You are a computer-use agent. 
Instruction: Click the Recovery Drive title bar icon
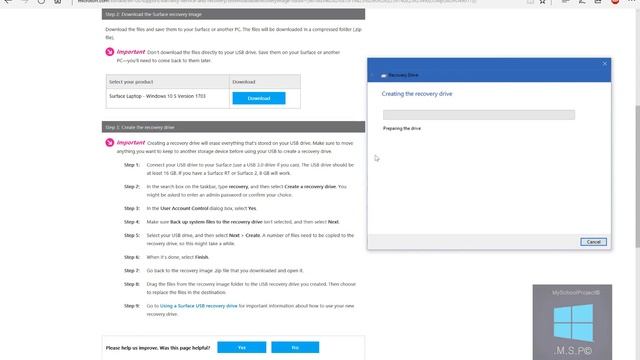click(383, 75)
